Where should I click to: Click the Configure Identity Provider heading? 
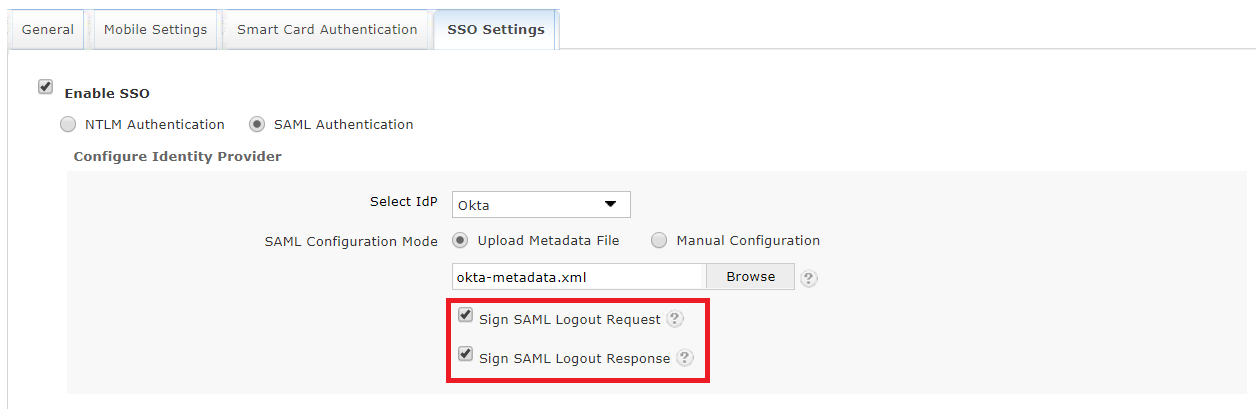coord(178,156)
